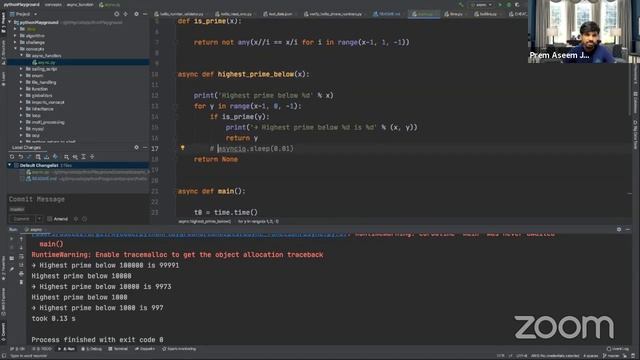
Task: Click the Commit button
Action: tap(22, 219)
